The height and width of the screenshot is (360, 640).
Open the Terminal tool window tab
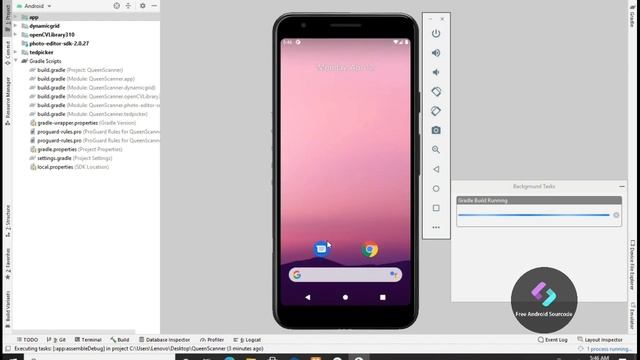pos(88,340)
